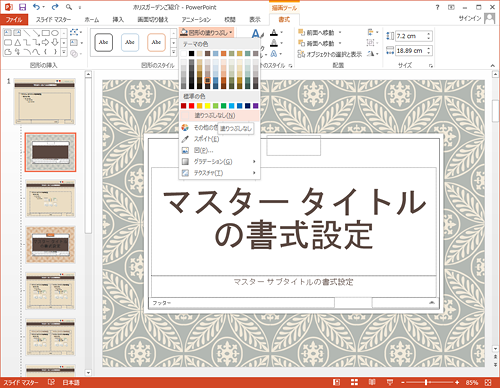500x388 pixels.
Task: Bring Forward using 前面へ移動
Action: [x=316, y=33]
